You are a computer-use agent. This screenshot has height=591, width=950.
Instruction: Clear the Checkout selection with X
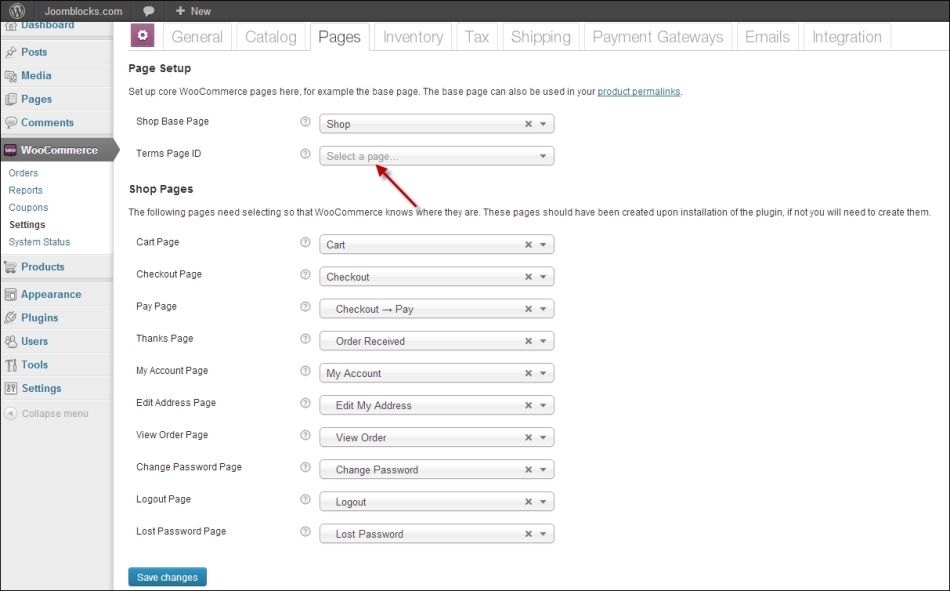[x=528, y=276]
